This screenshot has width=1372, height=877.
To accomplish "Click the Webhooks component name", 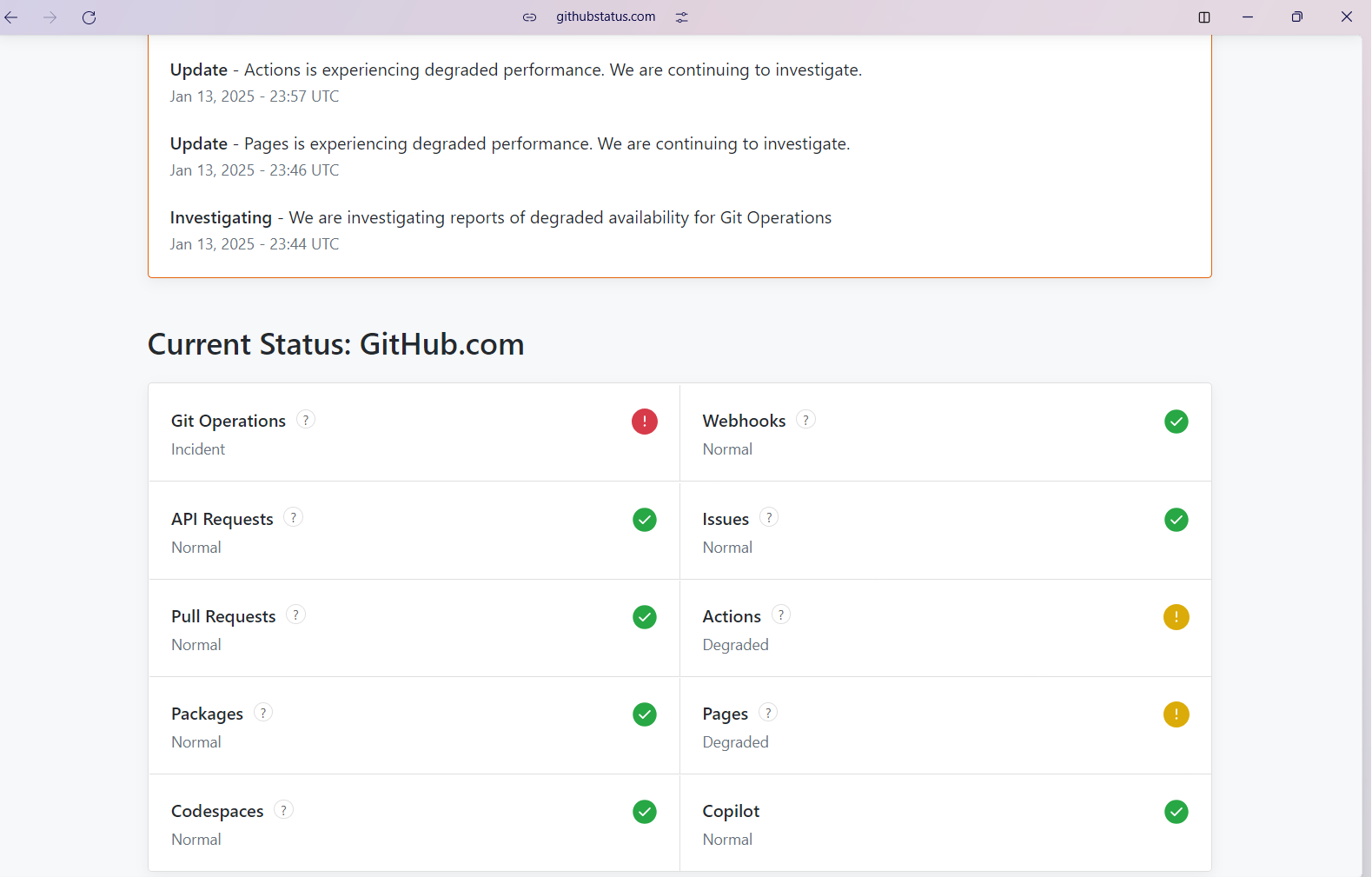I will [x=744, y=421].
